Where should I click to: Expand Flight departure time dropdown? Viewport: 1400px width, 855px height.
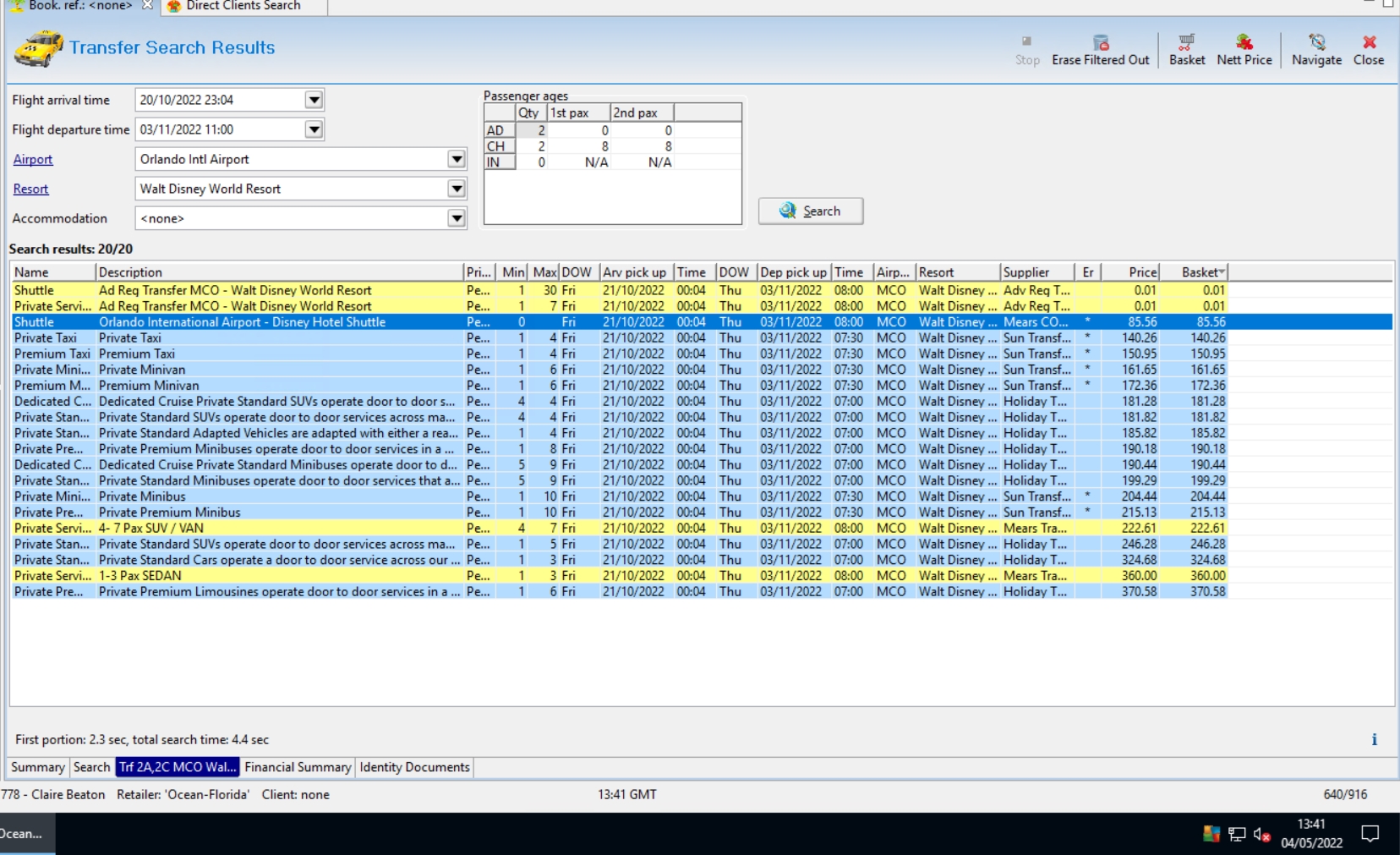click(x=314, y=129)
